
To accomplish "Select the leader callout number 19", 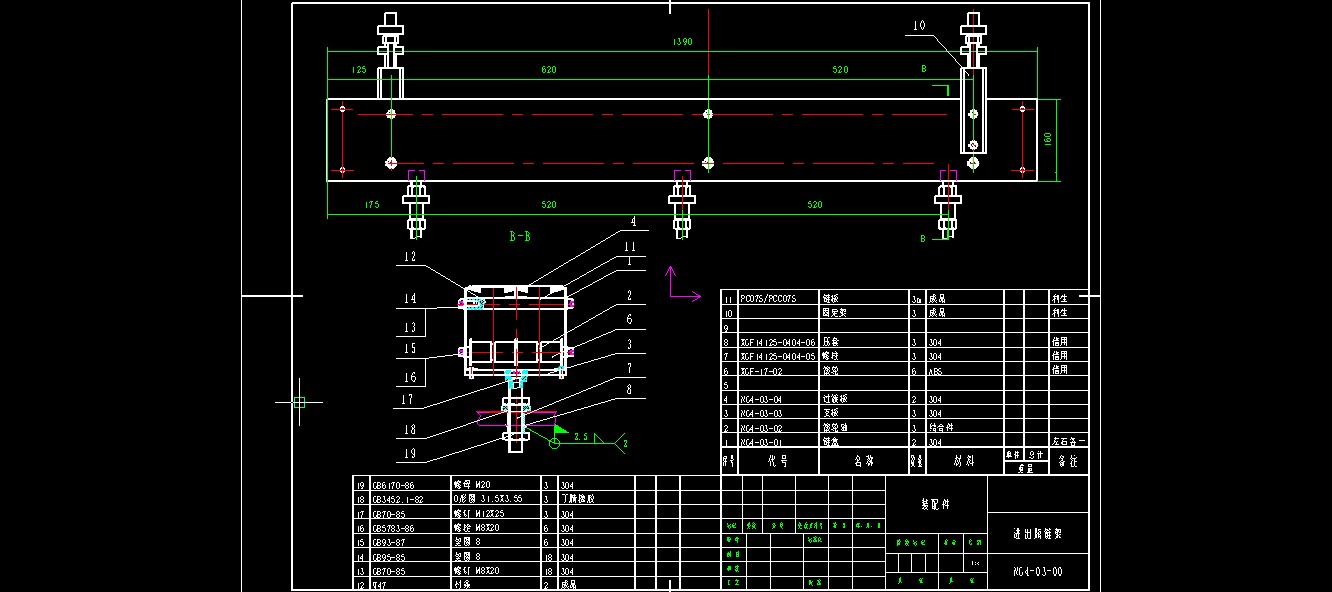I will pyautogui.click(x=410, y=453).
